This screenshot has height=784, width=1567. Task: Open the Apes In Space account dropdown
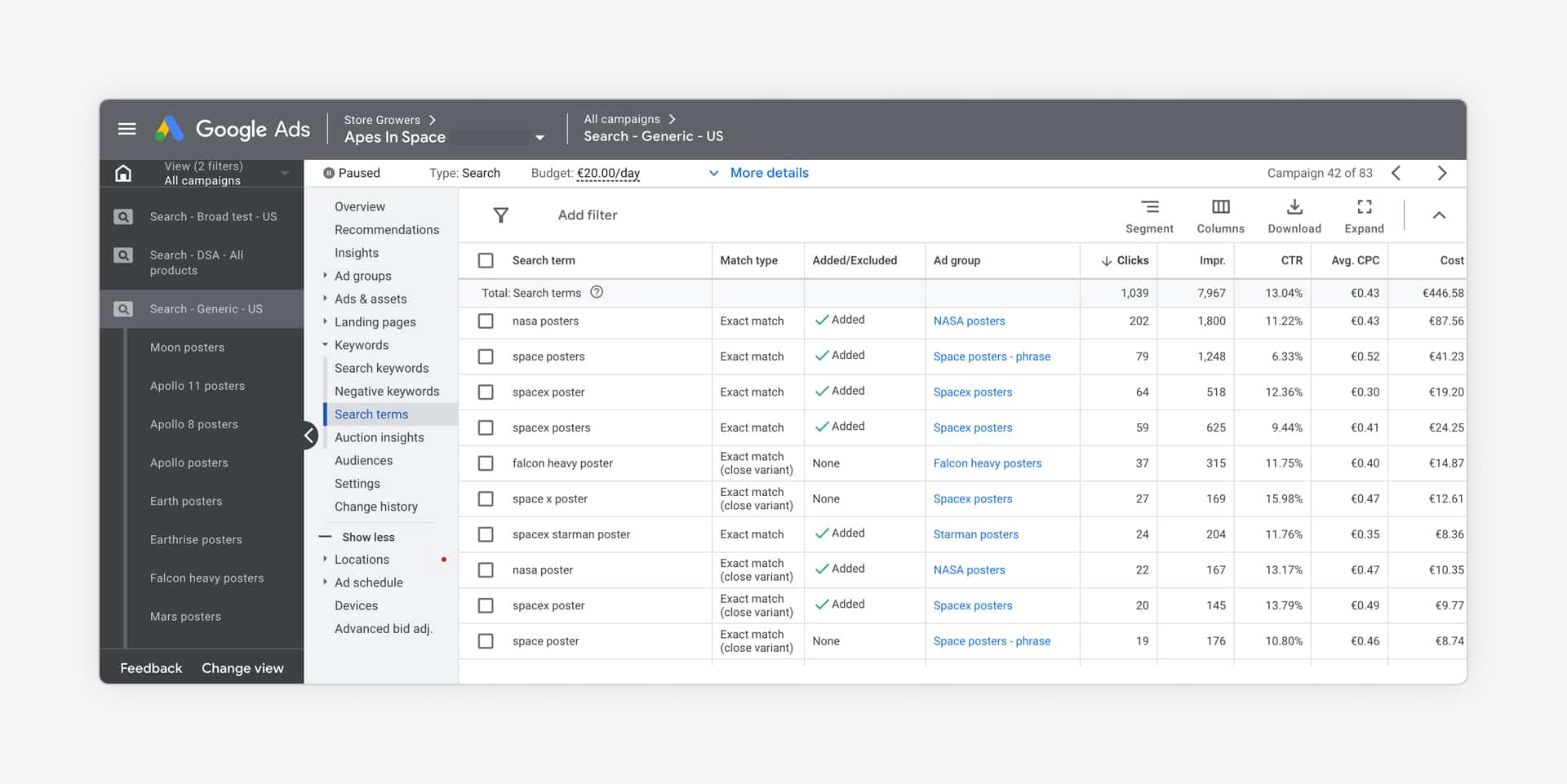coord(539,138)
